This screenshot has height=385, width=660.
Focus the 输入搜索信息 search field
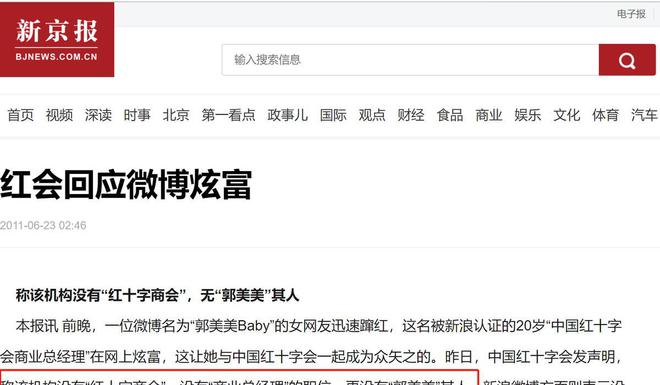click(x=410, y=60)
